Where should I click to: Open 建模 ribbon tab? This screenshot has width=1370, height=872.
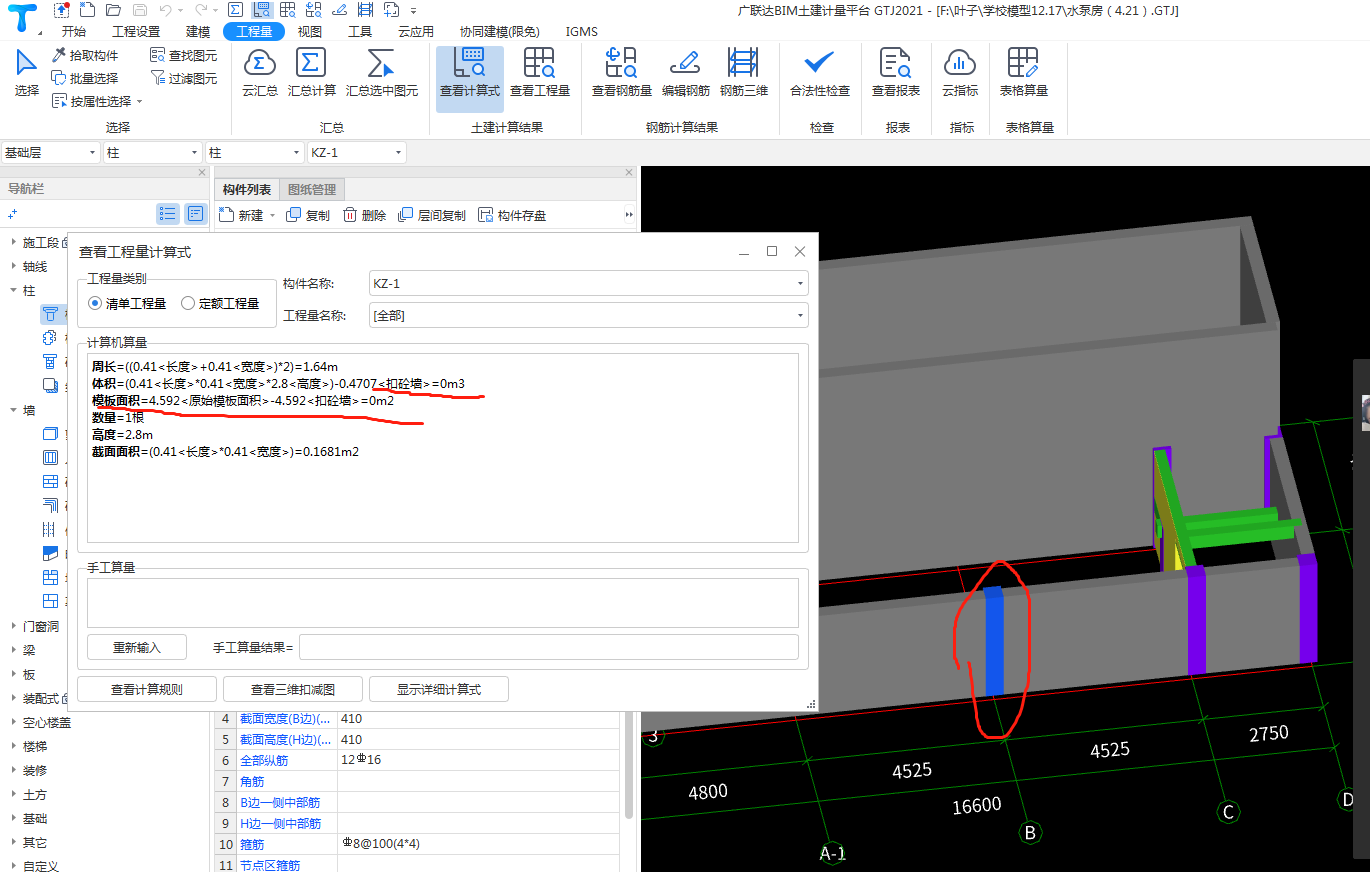198,32
